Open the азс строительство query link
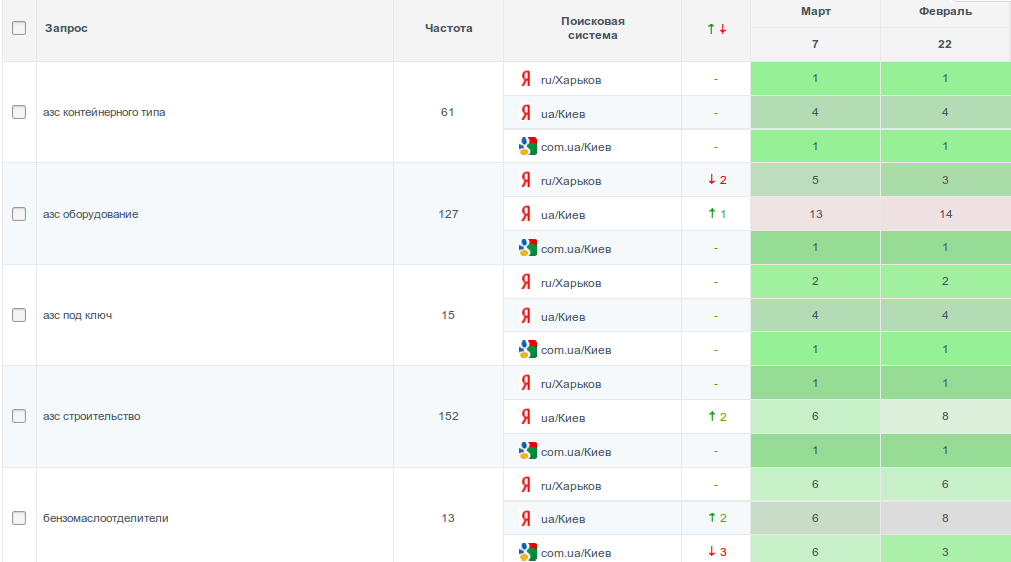Viewport: 1011px width, 562px height. [92, 416]
